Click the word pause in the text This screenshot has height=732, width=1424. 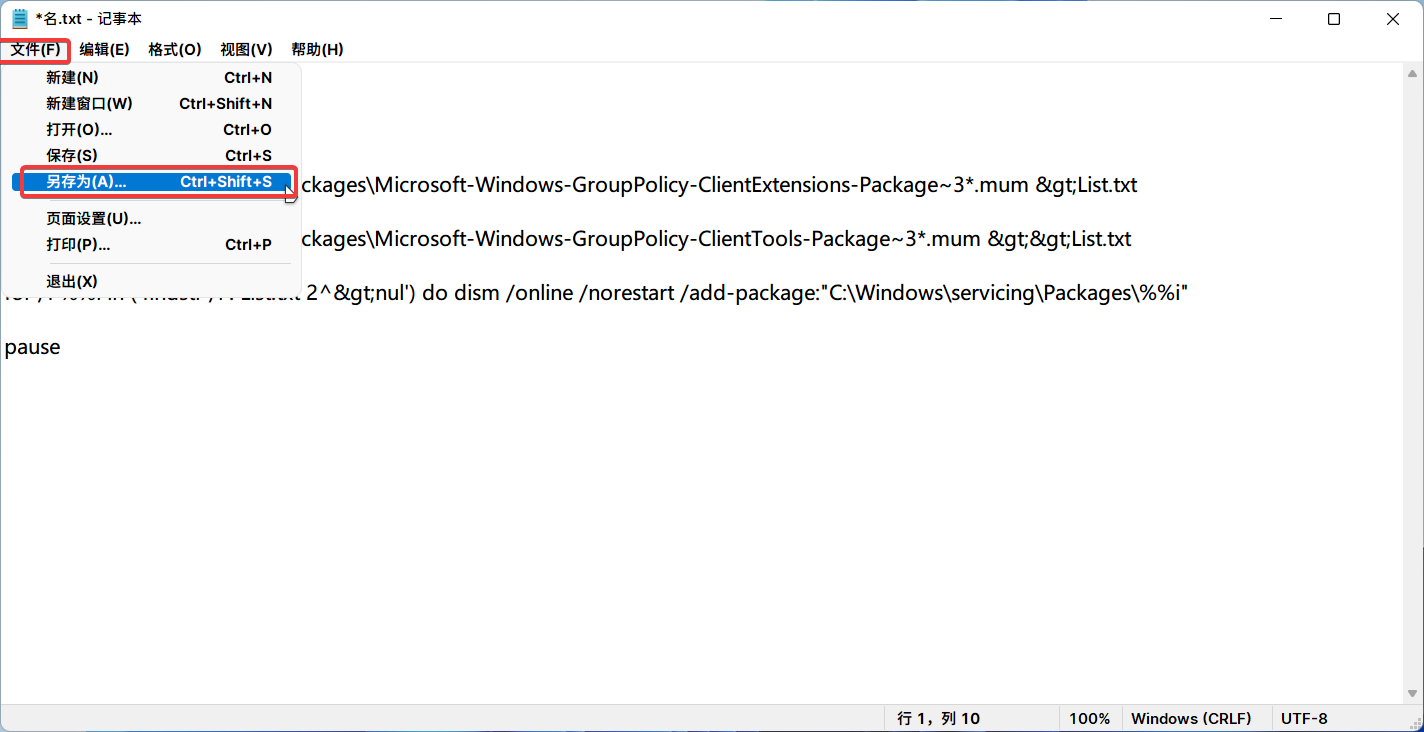(x=32, y=348)
